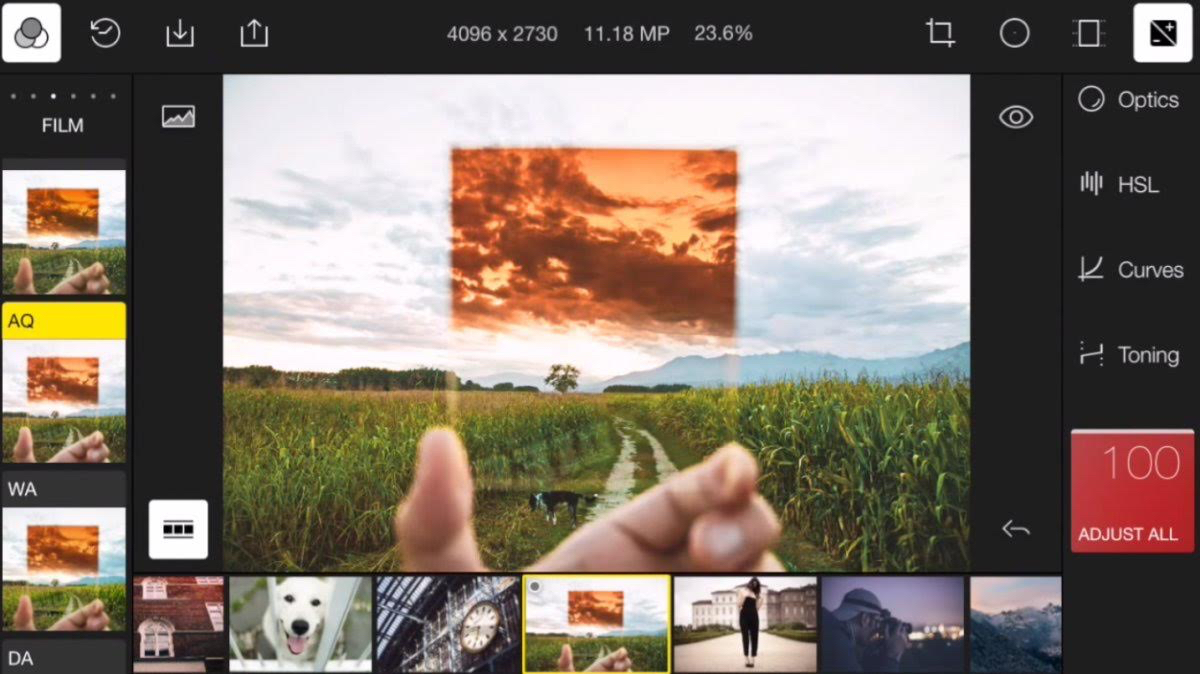Open the adjustments plus-minus icon
This screenshot has height=674, width=1200.
1162,33
